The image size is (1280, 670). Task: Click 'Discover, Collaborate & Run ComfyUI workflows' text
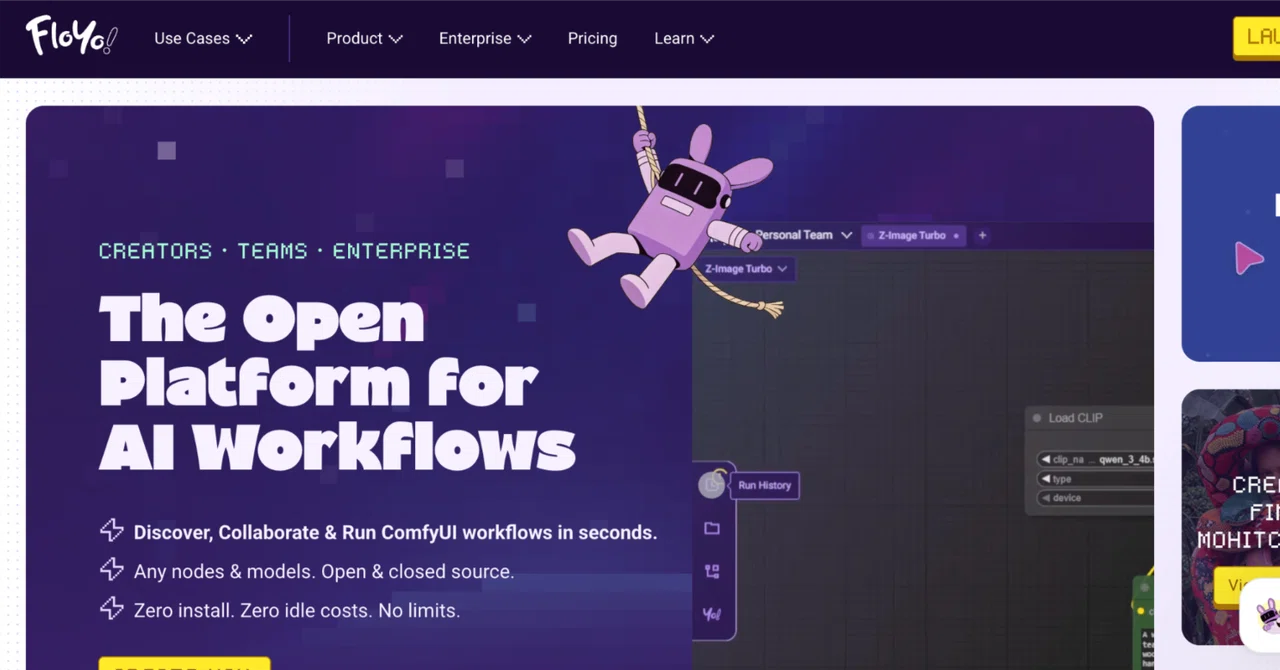[395, 533]
